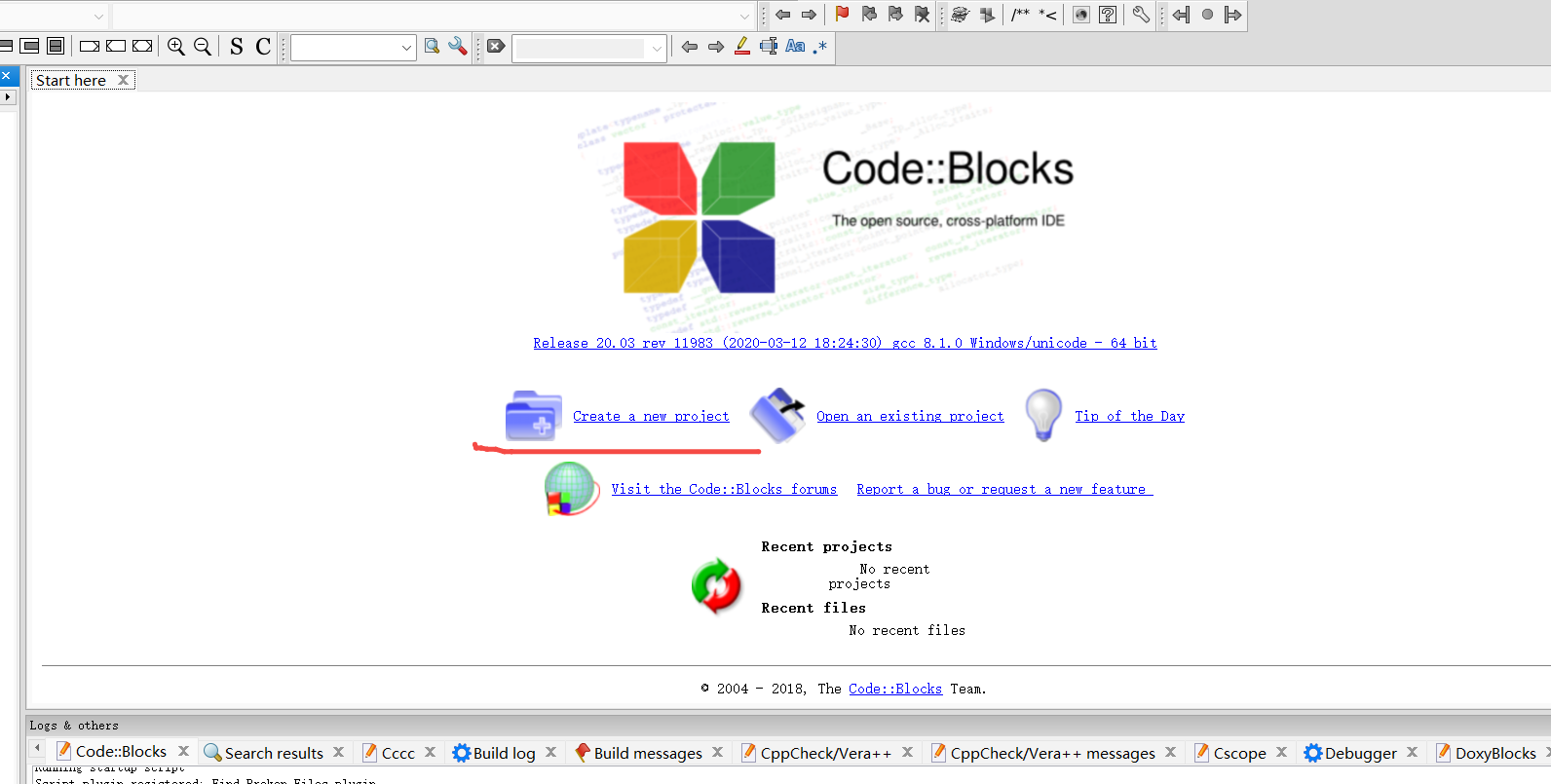
Task: Click the Create a new project link
Action: click(651, 416)
